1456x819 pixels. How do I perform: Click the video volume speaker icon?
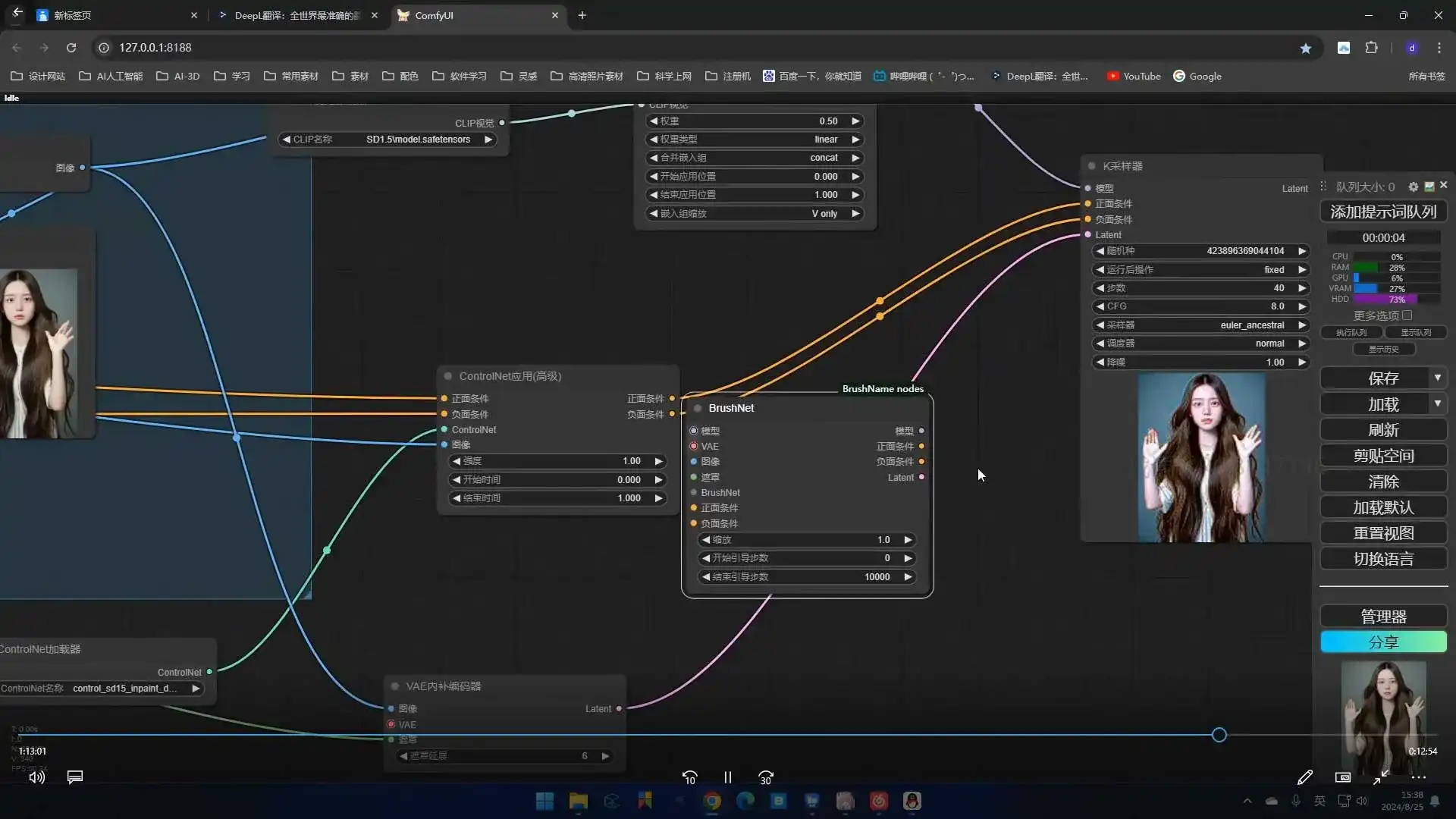coord(36,777)
